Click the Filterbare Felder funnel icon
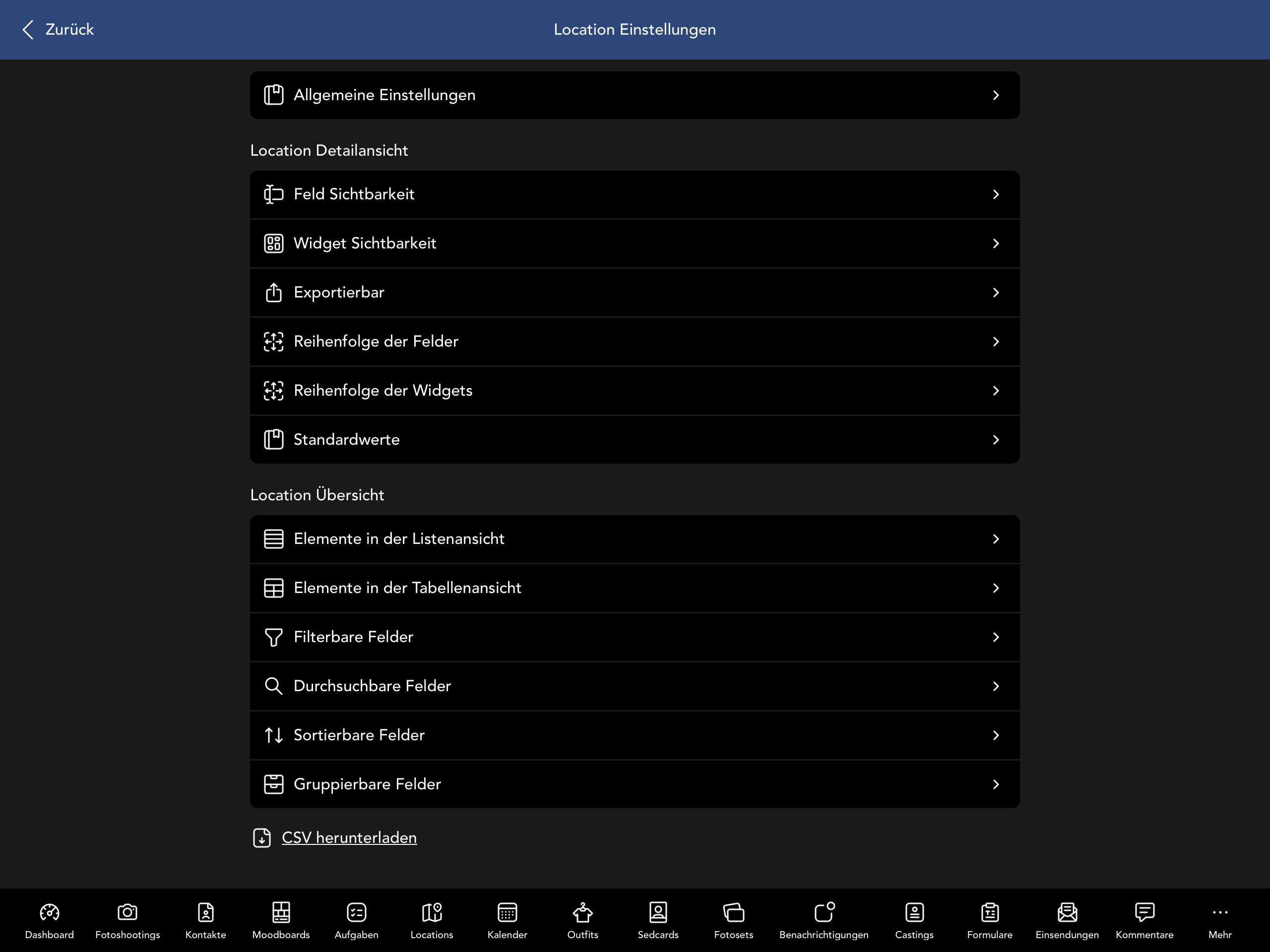The height and width of the screenshot is (952, 1270). pos(273,637)
